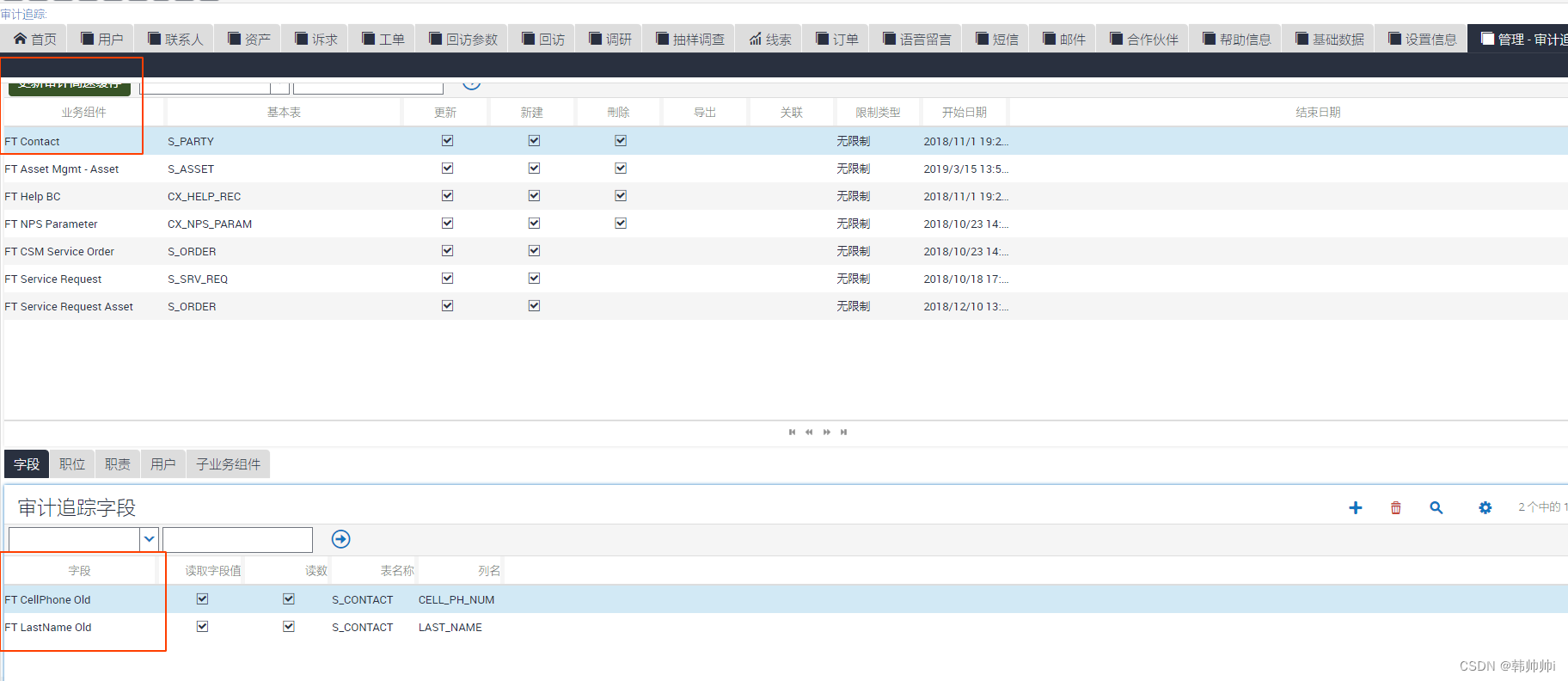Toggle 删除 checkbox for FT NPS Parameter
Image resolution: width=1568 pixels, height=681 pixels.
pos(621,224)
